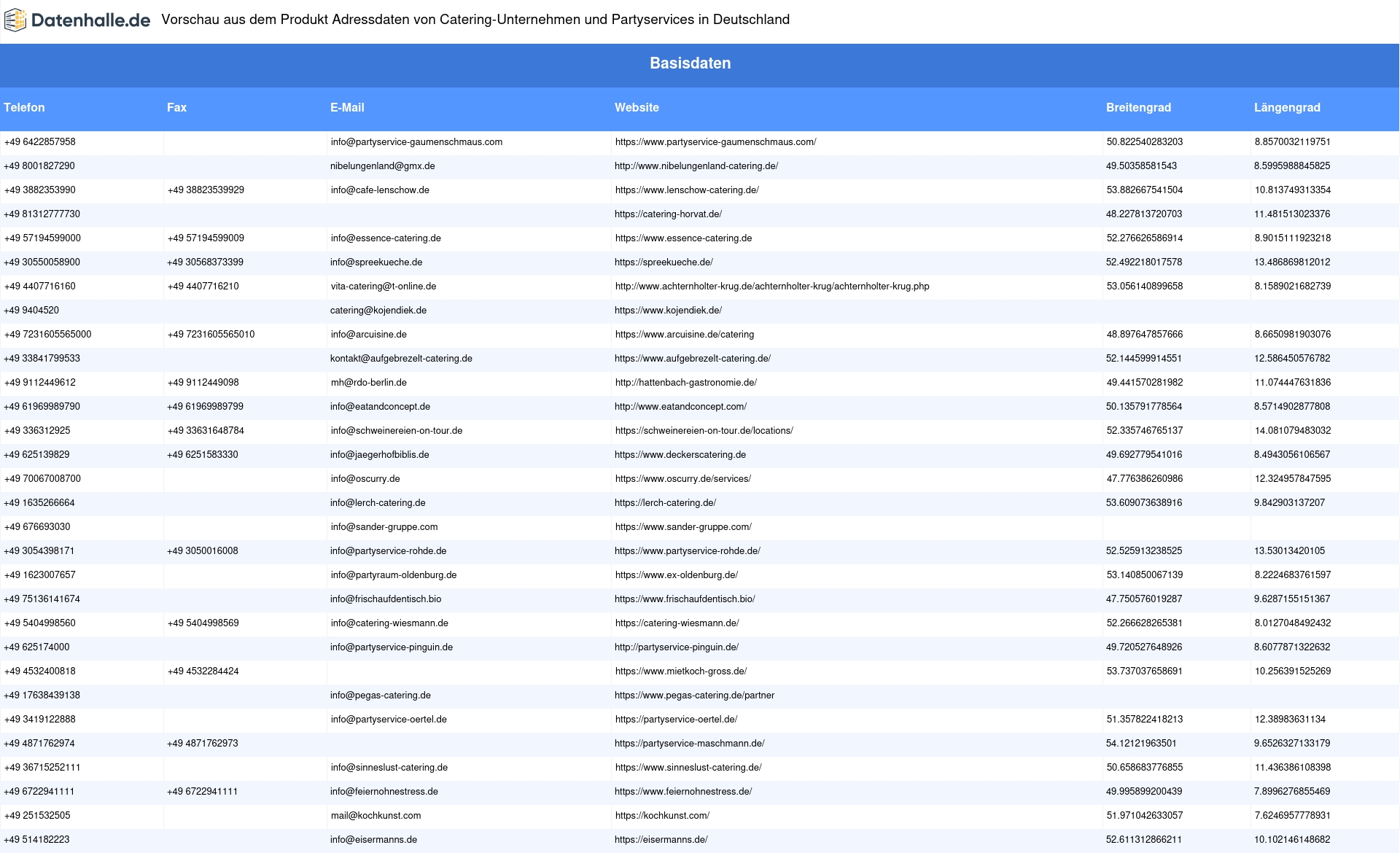Open website https://www.partyservice-gaumenschmaus.com/
The image size is (1400, 853).
pyautogui.click(x=715, y=142)
